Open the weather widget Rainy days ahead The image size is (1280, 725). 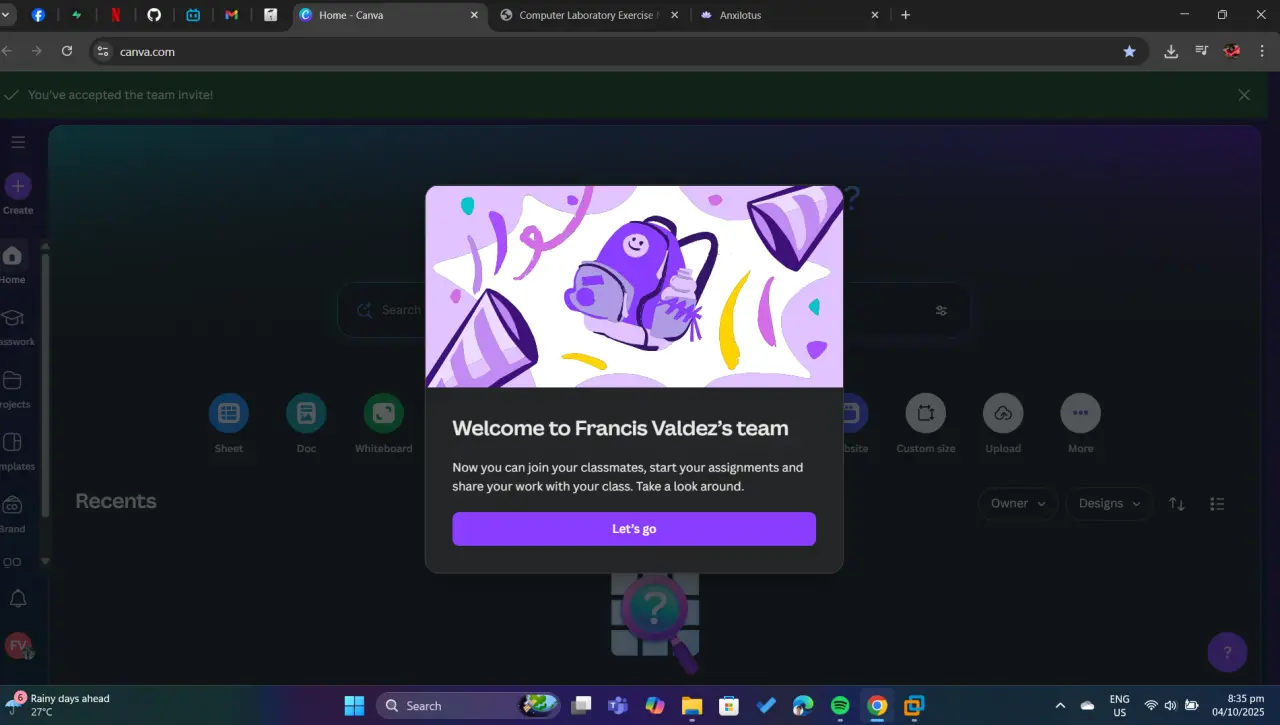click(x=60, y=705)
